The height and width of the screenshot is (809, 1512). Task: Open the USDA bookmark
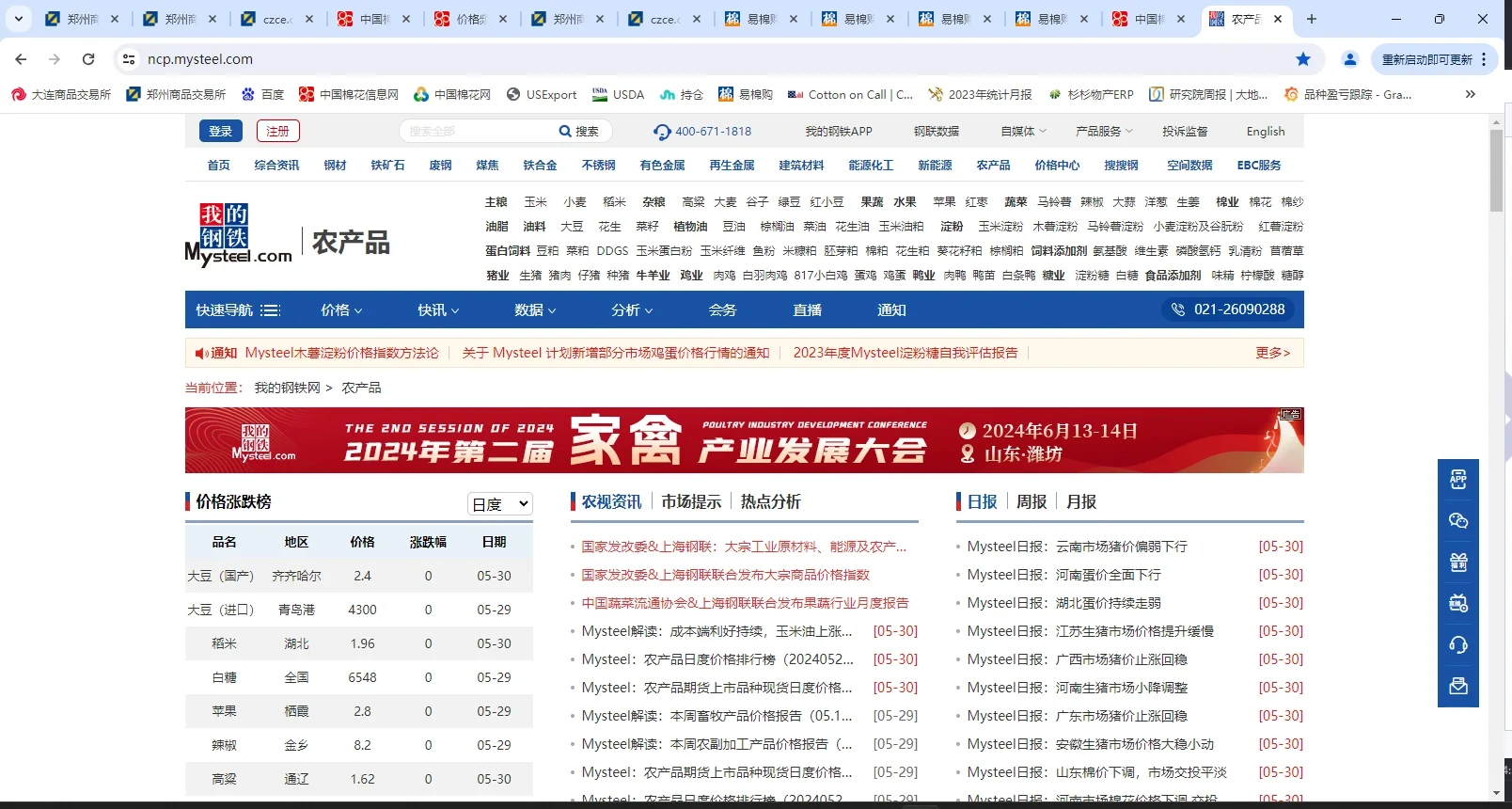(618, 94)
